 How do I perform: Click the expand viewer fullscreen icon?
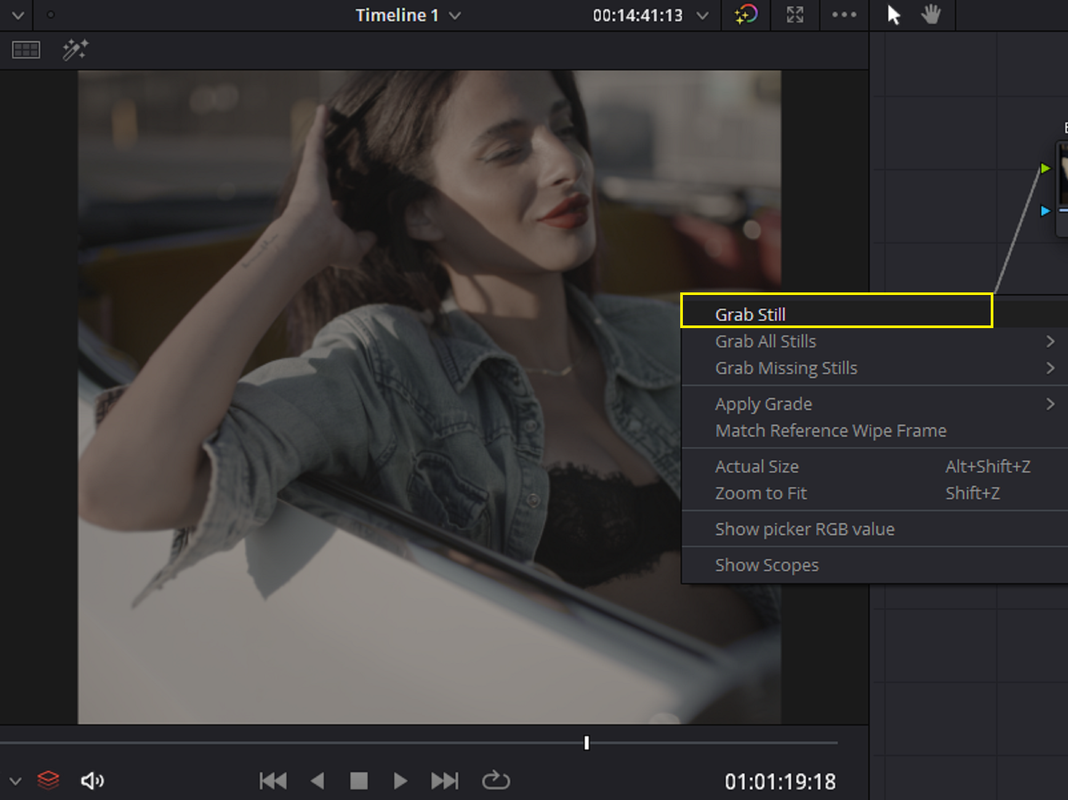[795, 15]
